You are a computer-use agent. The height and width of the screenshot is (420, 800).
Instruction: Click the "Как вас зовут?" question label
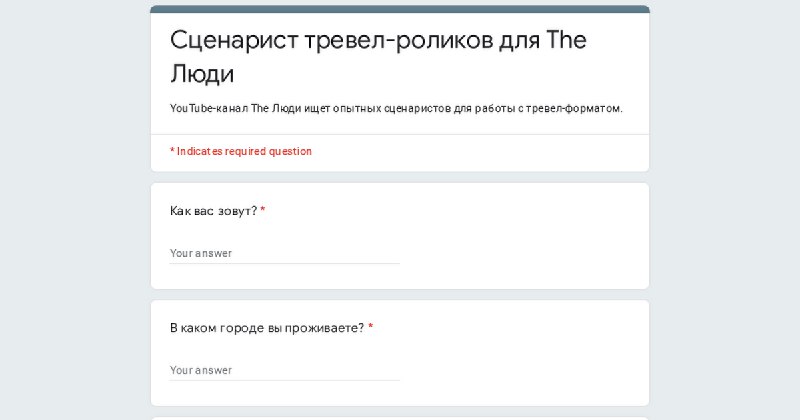point(213,211)
